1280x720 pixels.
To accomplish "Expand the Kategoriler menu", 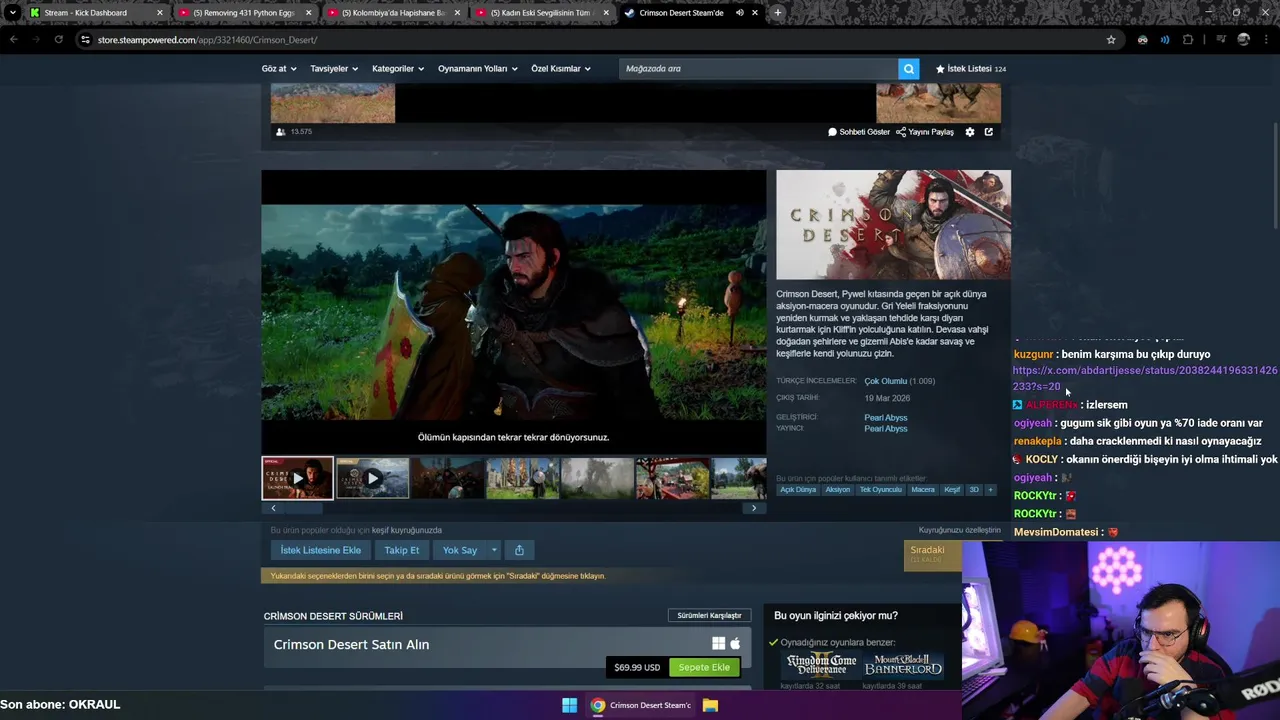I will point(398,69).
